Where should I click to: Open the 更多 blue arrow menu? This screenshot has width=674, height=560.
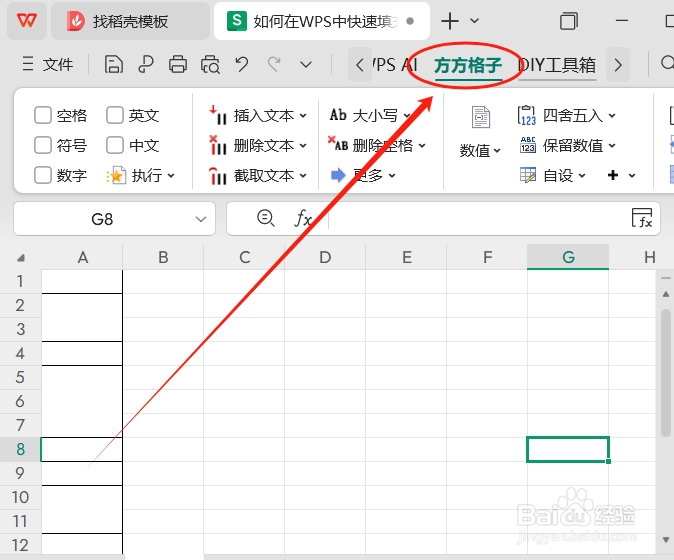click(363, 175)
